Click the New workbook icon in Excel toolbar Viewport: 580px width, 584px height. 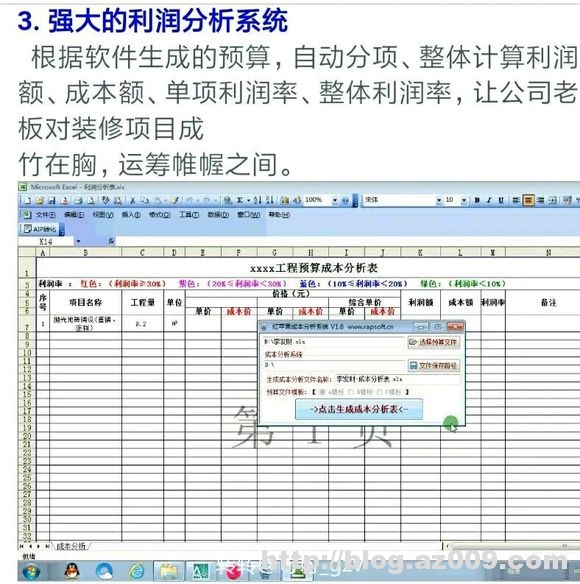[28, 200]
